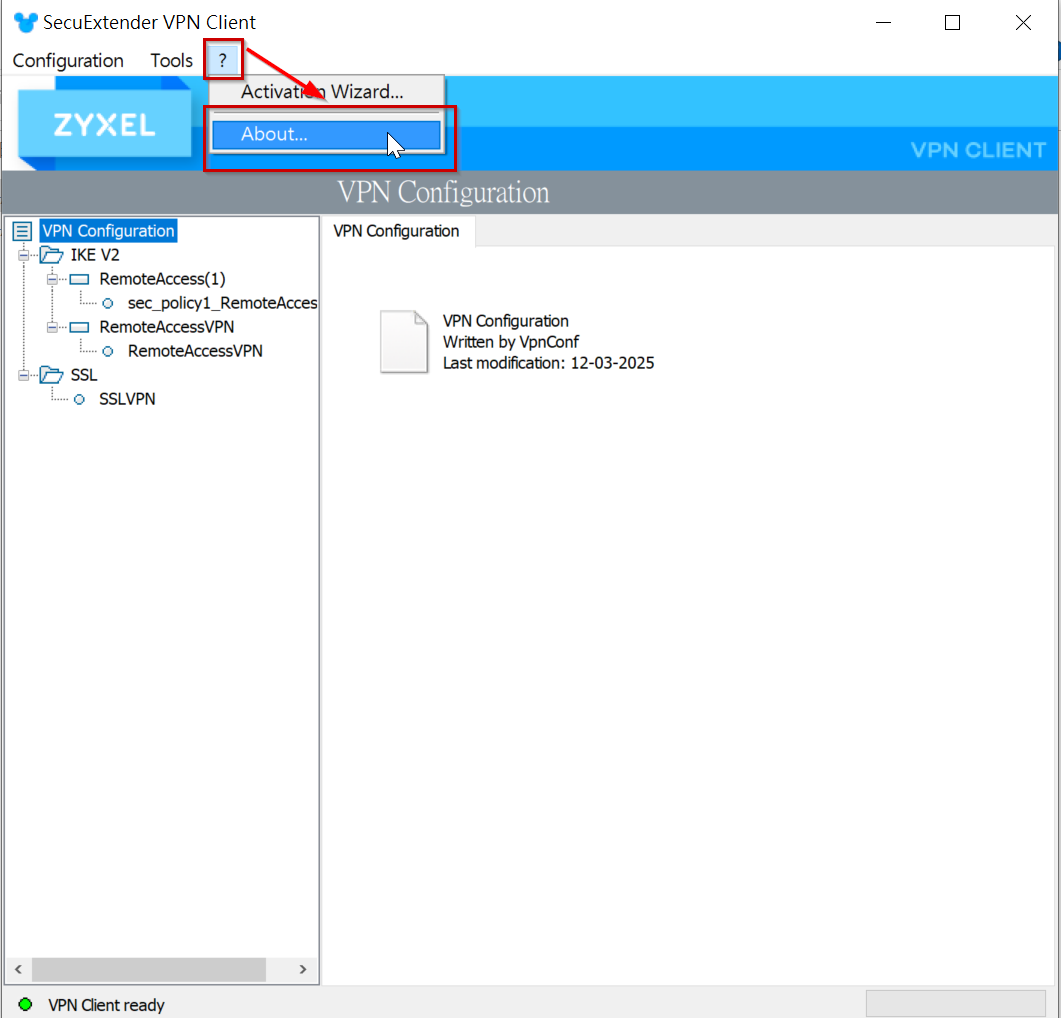Viewport: 1061px width, 1018px height.
Task: Click the blank document icon in the main pane
Action: pyautogui.click(x=404, y=342)
